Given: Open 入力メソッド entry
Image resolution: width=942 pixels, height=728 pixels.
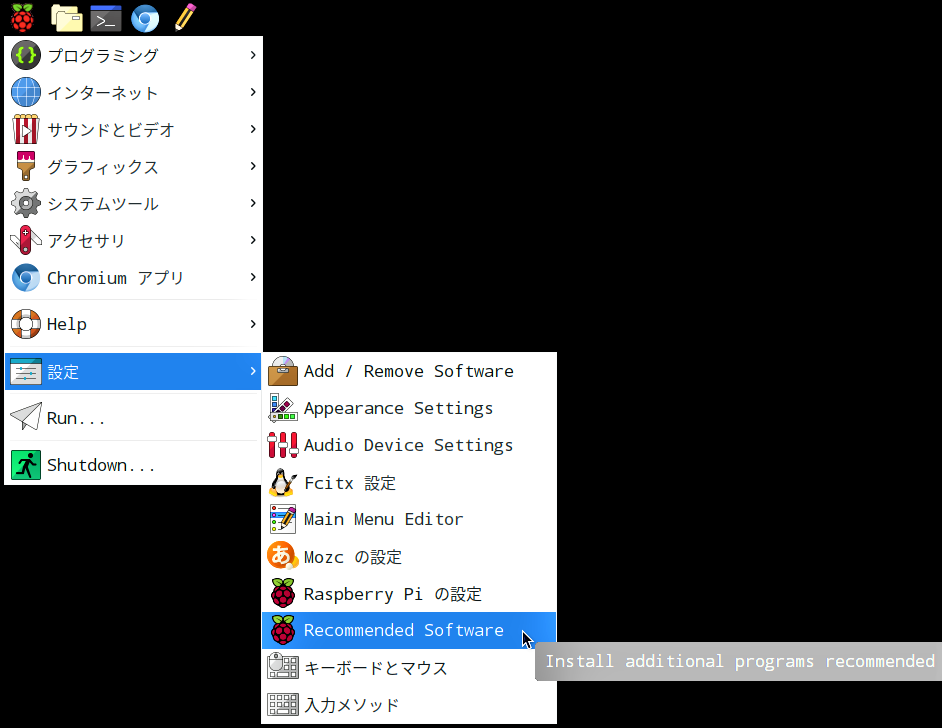Looking at the screenshot, I should tap(409, 705).
